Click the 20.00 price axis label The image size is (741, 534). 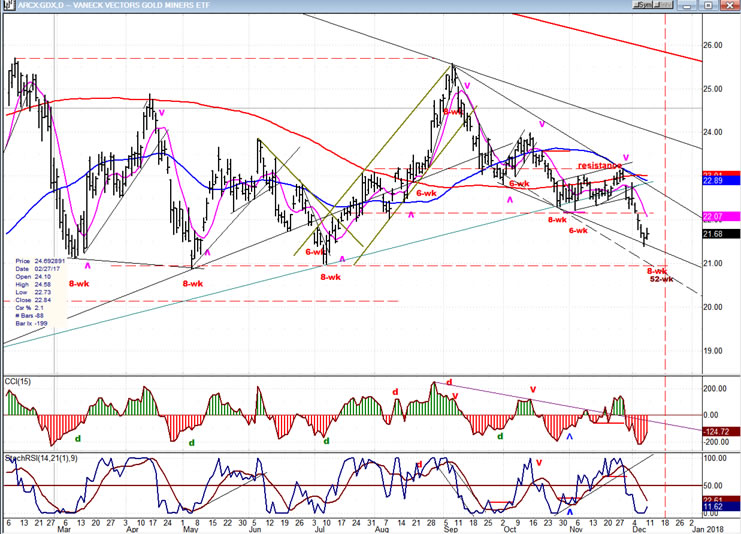(x=713, y=307)
